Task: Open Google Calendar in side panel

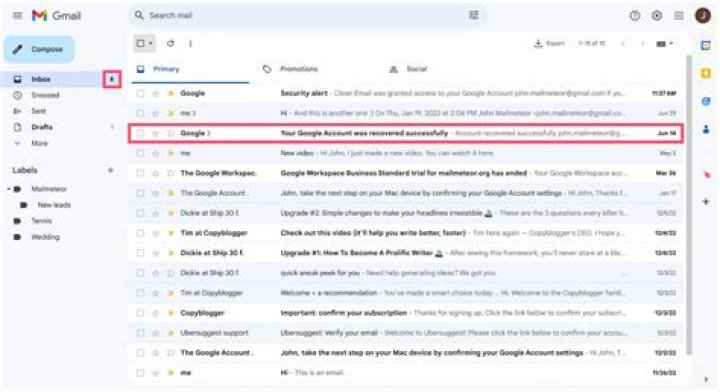Action: tap(706, 45)
